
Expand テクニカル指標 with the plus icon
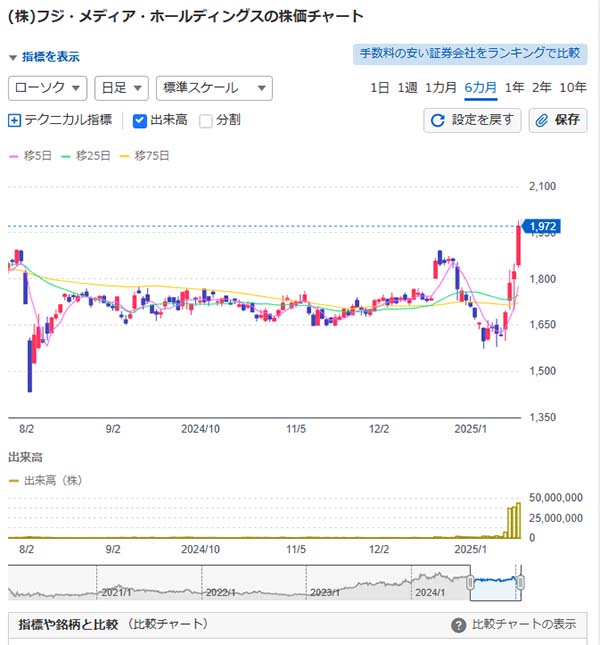(x=14, y=121)
